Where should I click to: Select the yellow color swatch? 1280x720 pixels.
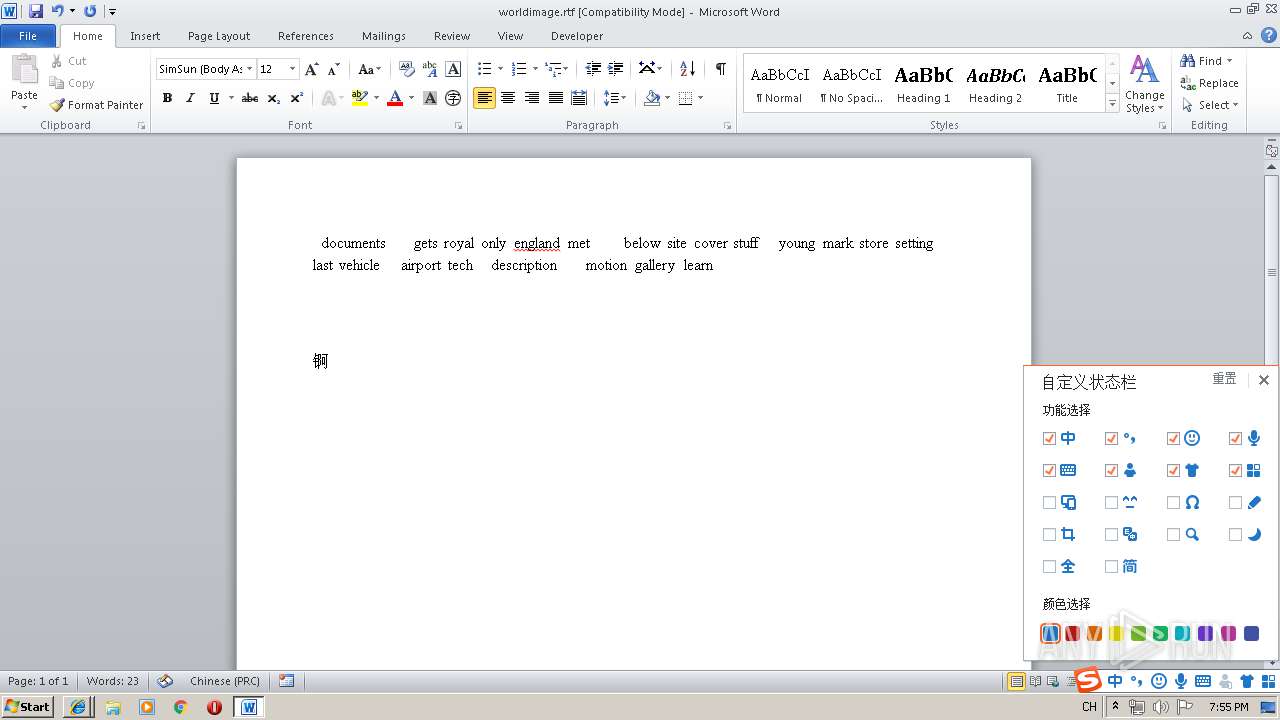tap(1116, 633)
